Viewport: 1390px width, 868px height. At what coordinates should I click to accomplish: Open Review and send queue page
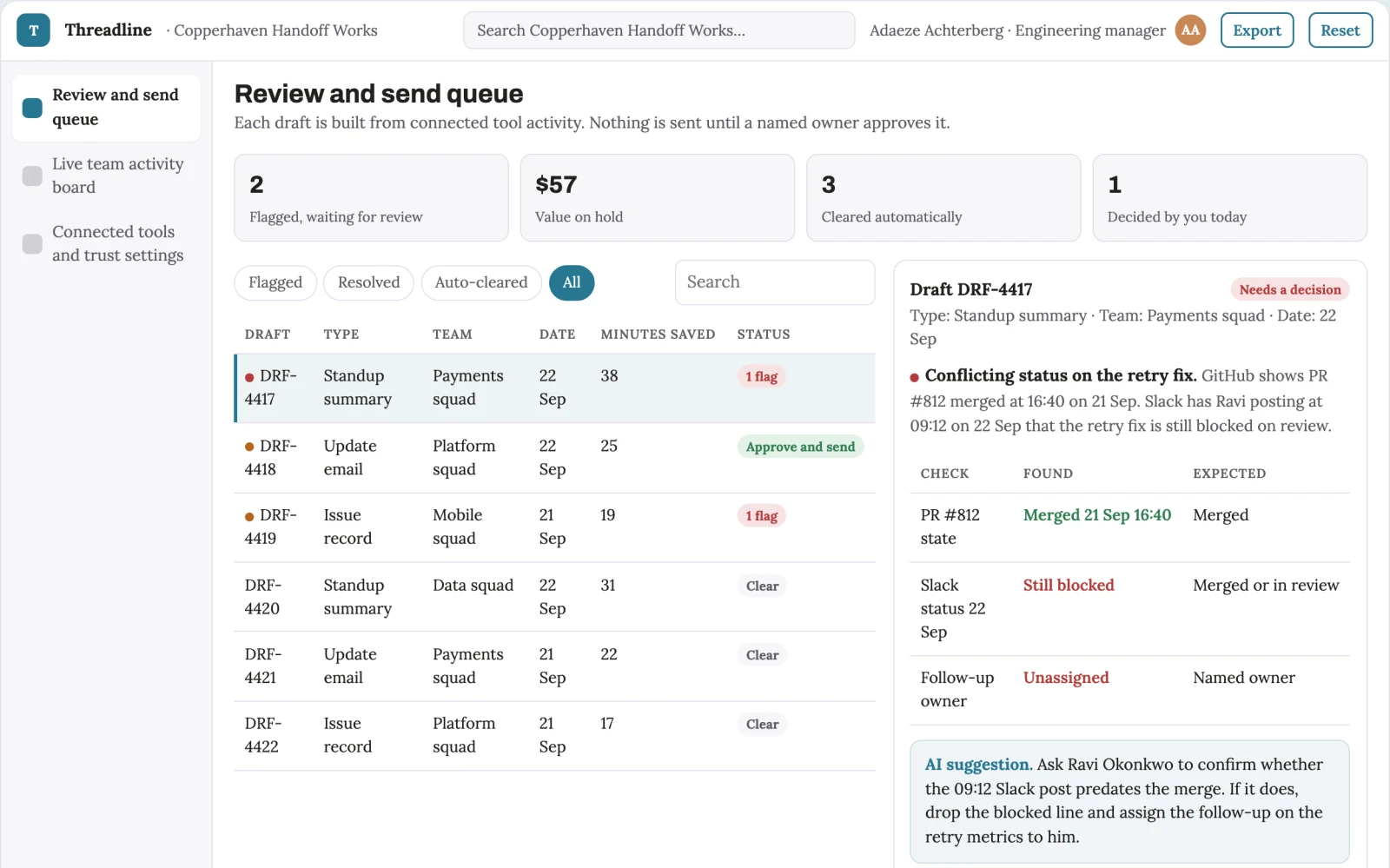tap(106, 108)
